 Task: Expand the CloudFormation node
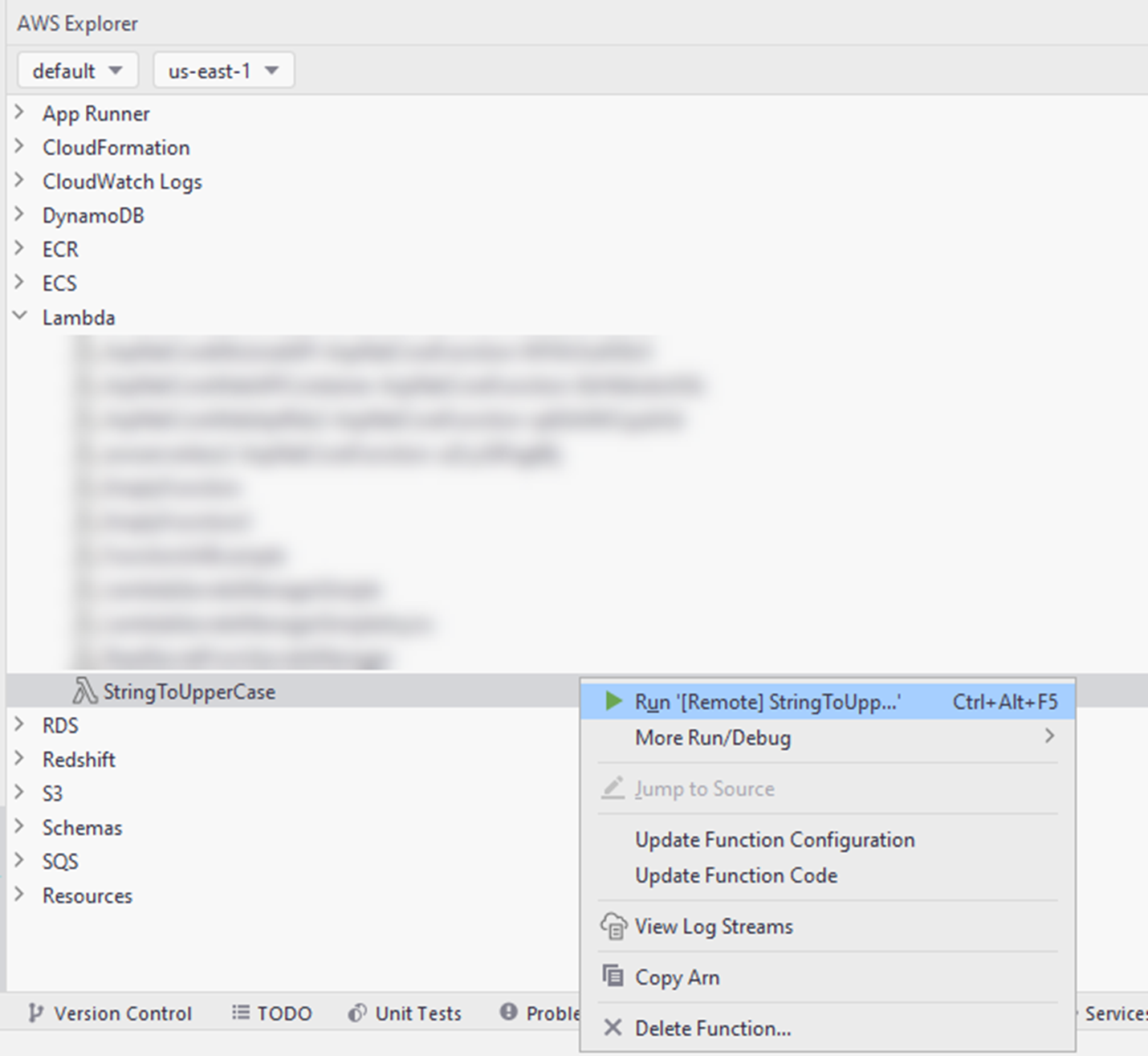point(20,146)
